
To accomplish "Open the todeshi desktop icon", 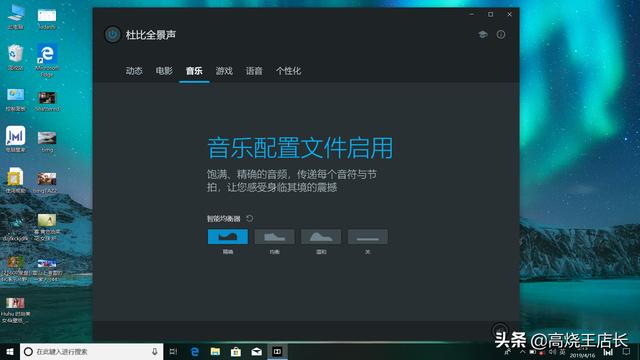I will click(x=47, y=18).
